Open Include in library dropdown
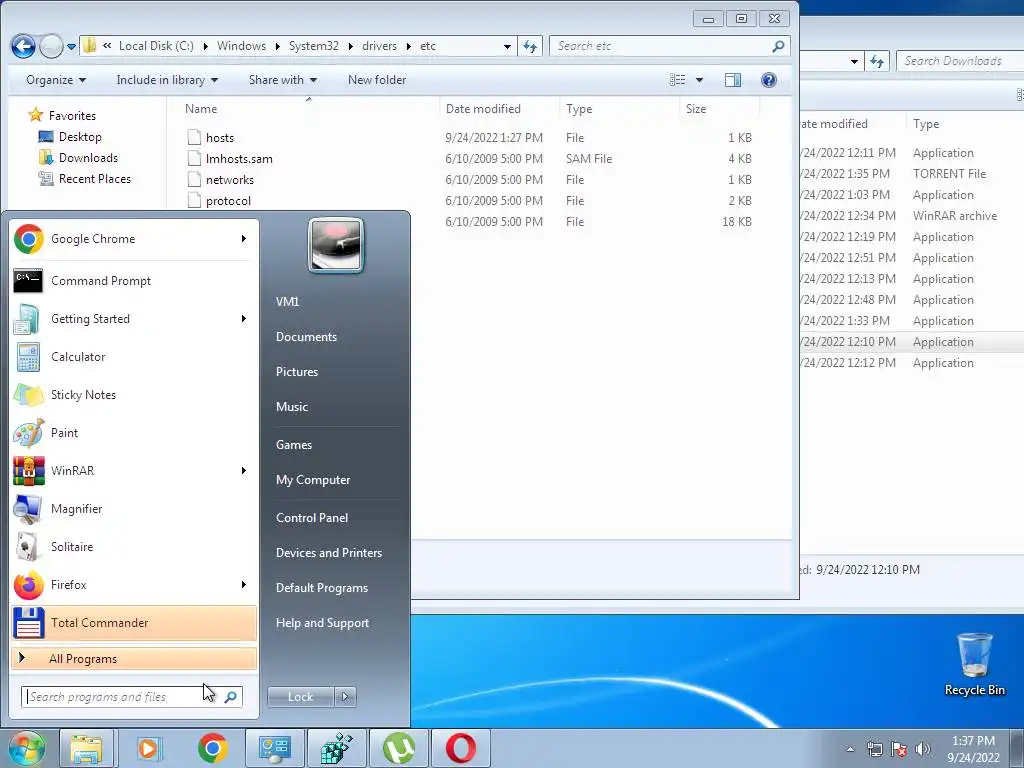Viewport: 1024px width, 768px height. [167, 80]
